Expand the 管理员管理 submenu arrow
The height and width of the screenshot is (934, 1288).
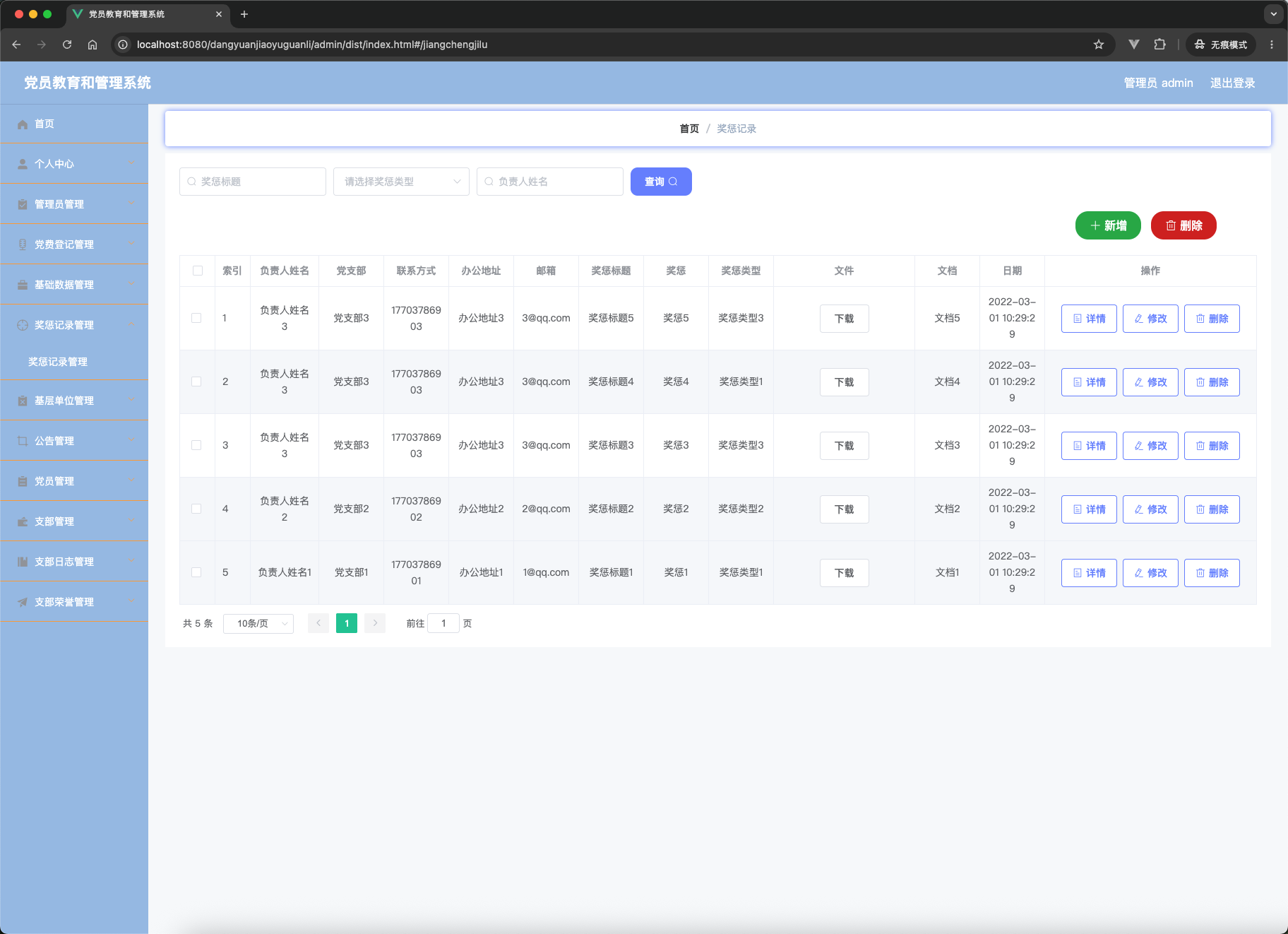[x=131, y=203]
